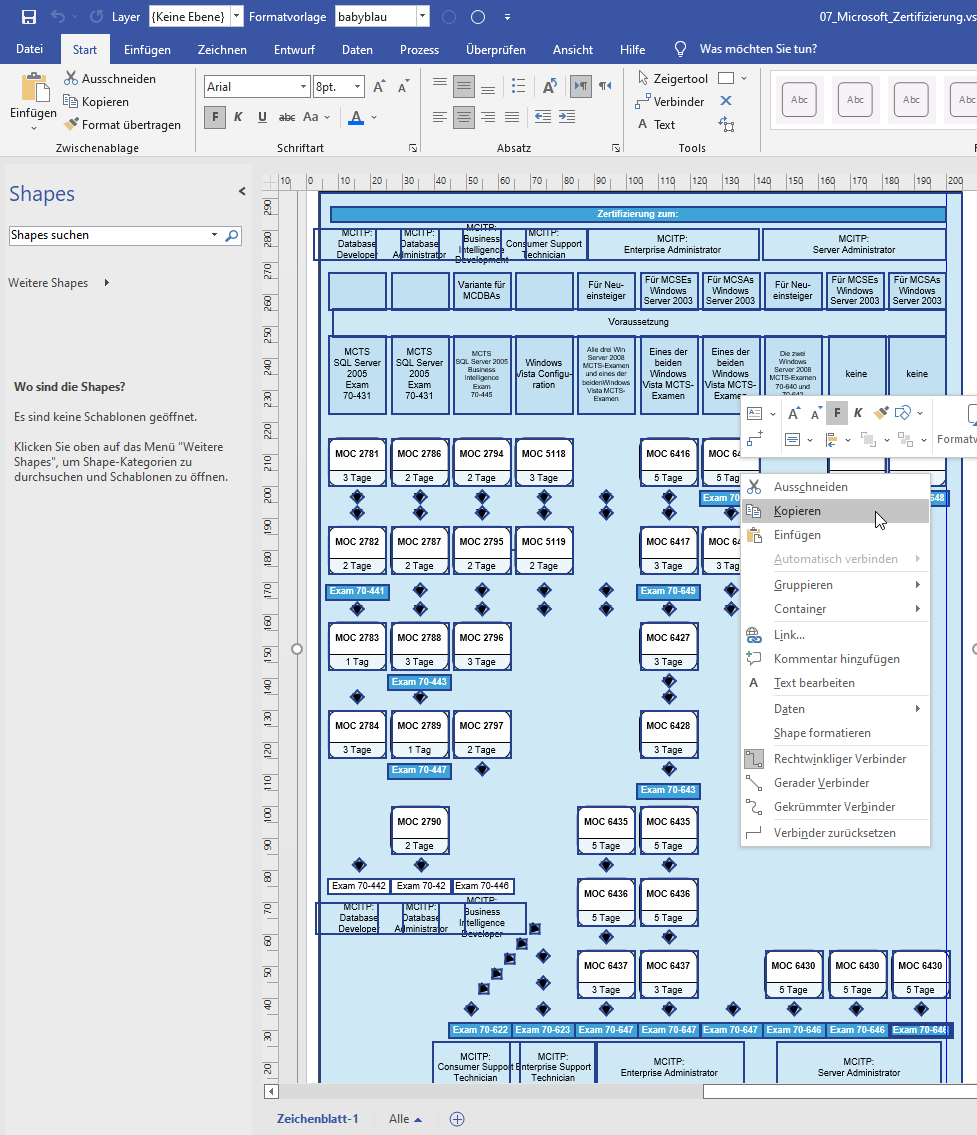977x1135 pixels.
Task: Click the Ausschneiden scissors in ribbon
Action: point(110,78)
